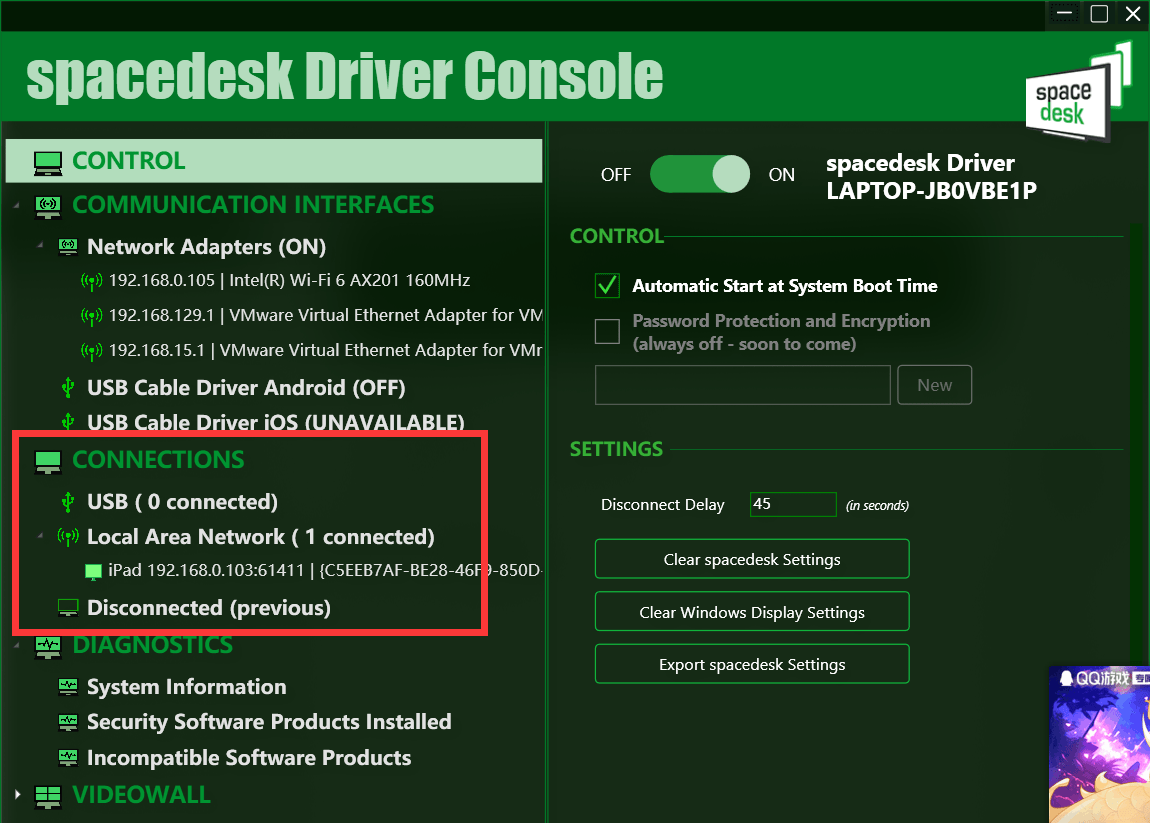The image size is (1150, 823).
Task: Select Local Area Network ( 1 connected)
Action: tap(260, 537)
